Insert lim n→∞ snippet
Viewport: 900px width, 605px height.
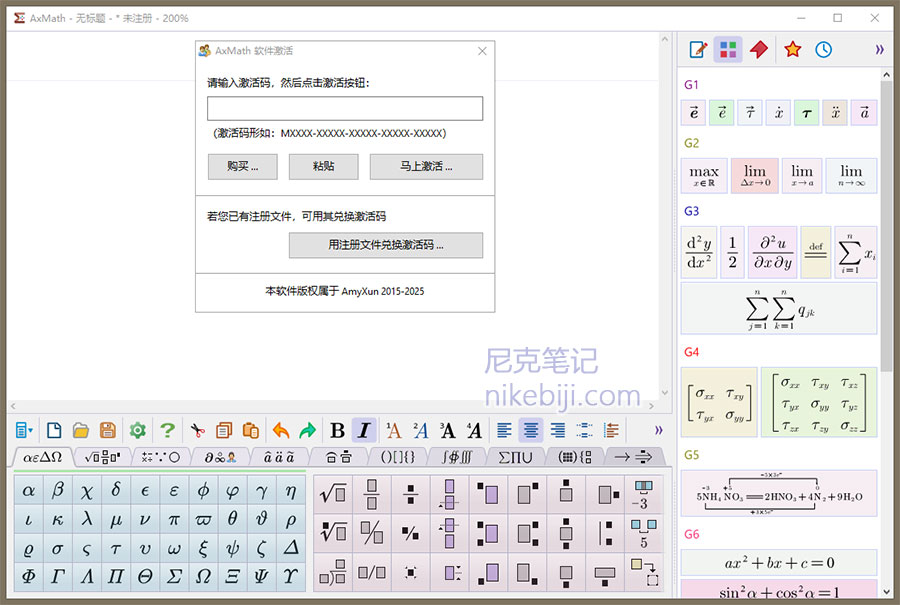pyautogui.click(x=851, y=176)
